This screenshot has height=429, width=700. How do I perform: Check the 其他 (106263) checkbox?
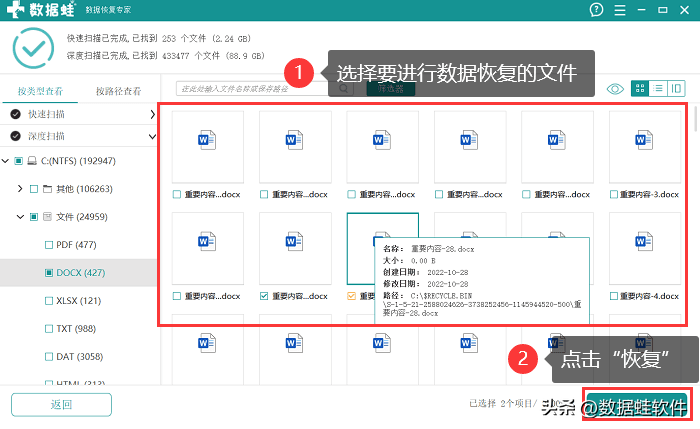point(33,189)
